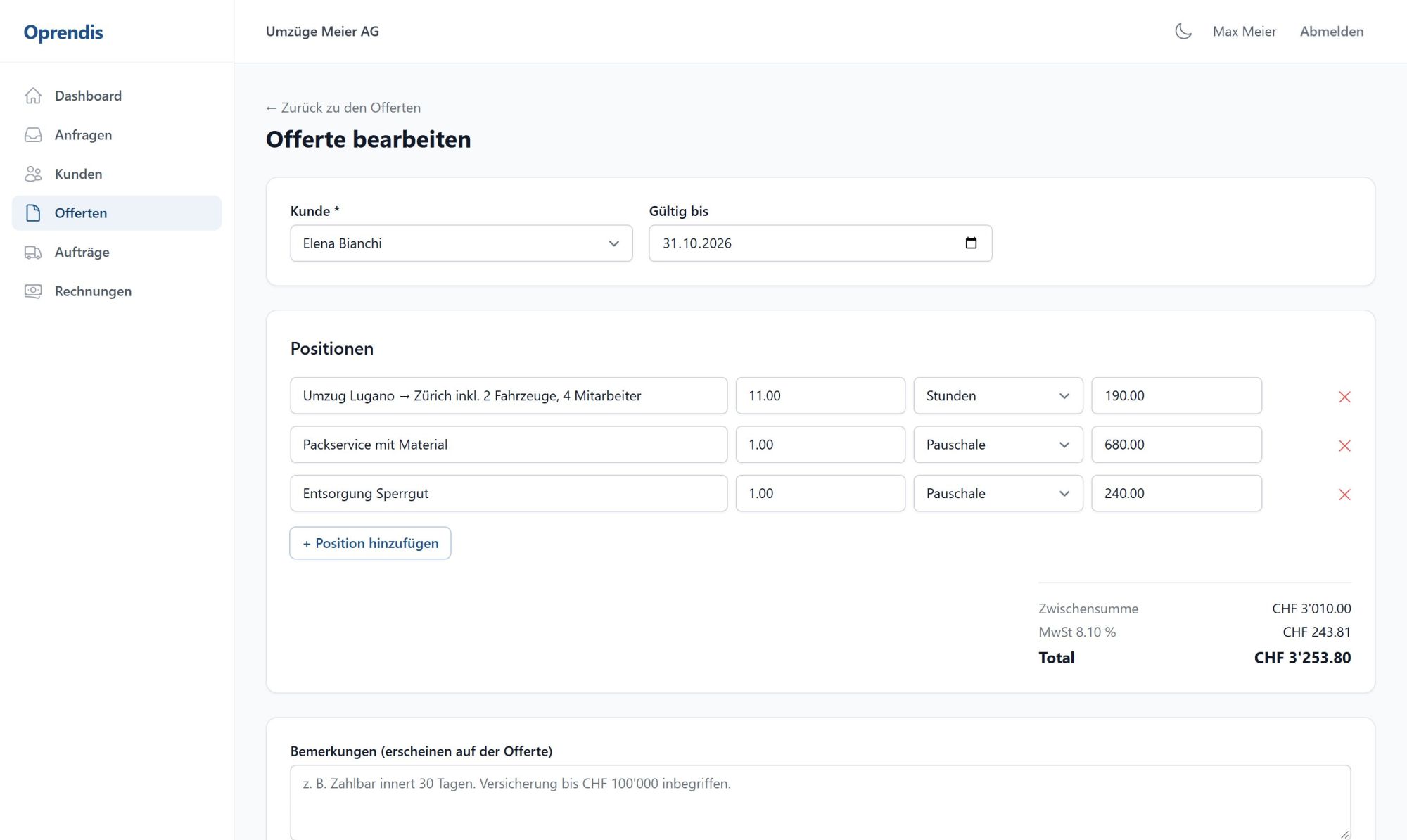Open the unit dropdown for Packservice row
The width and height of the screenshot is (1407, 840).
click(998, 445)
